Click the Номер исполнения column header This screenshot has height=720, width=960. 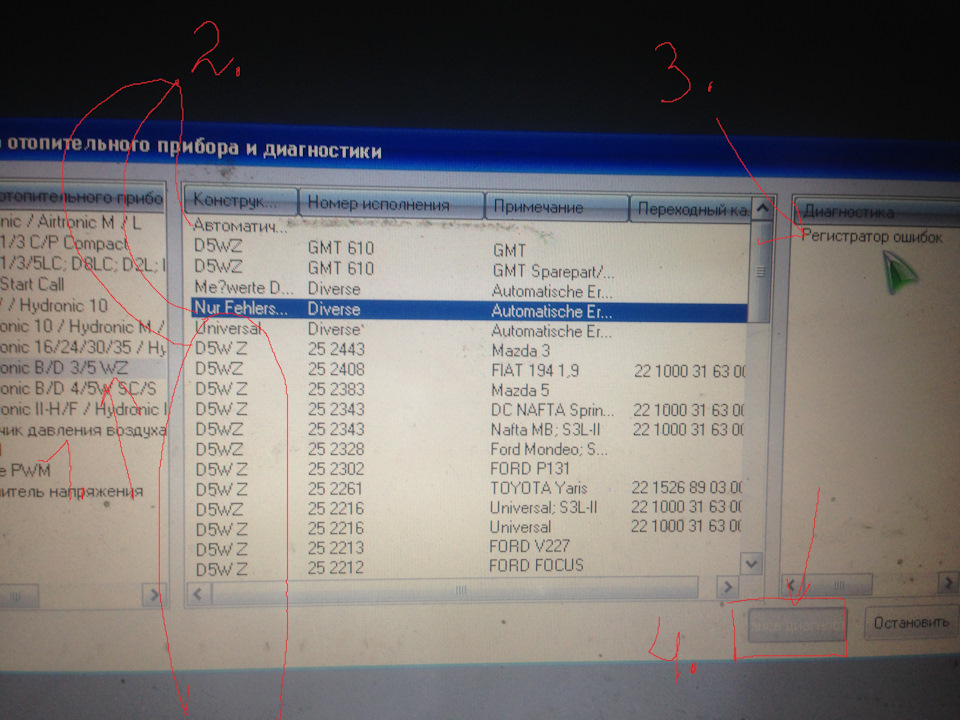click(x=391, y=204)
